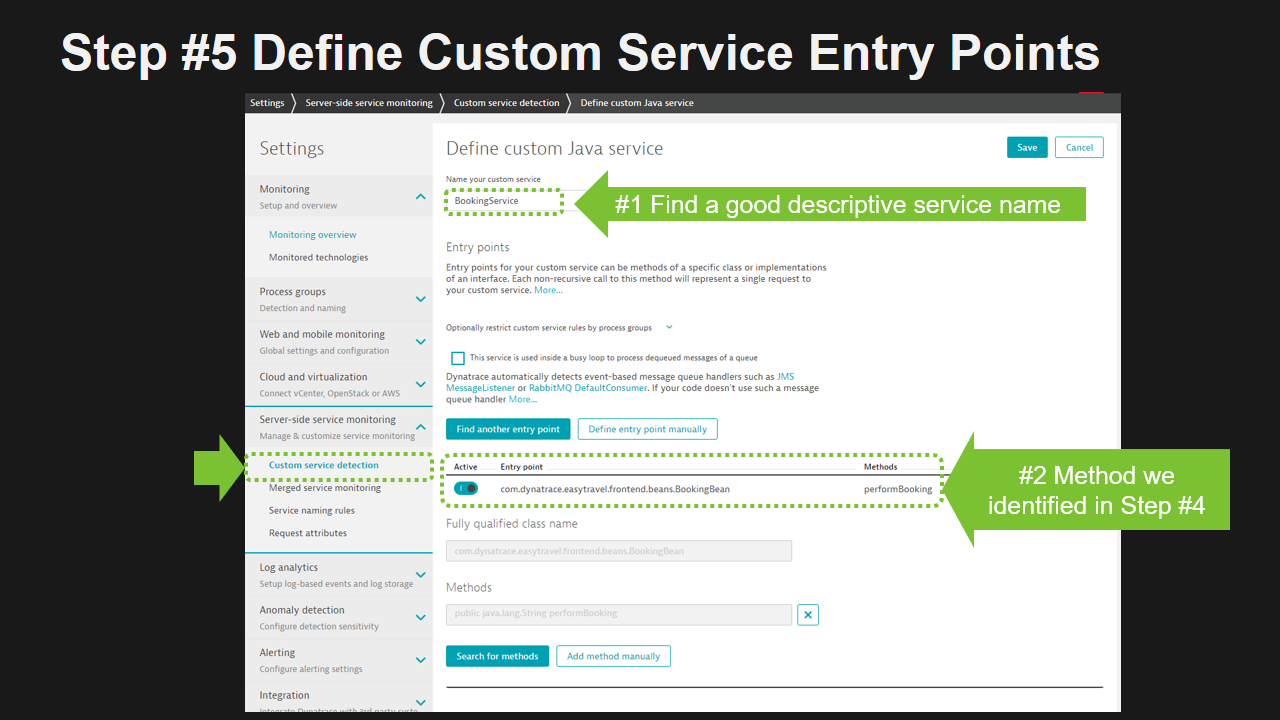Screen dimensions: 1280x720
Task: Expand the Log analytics section
Action: point(421,574)
